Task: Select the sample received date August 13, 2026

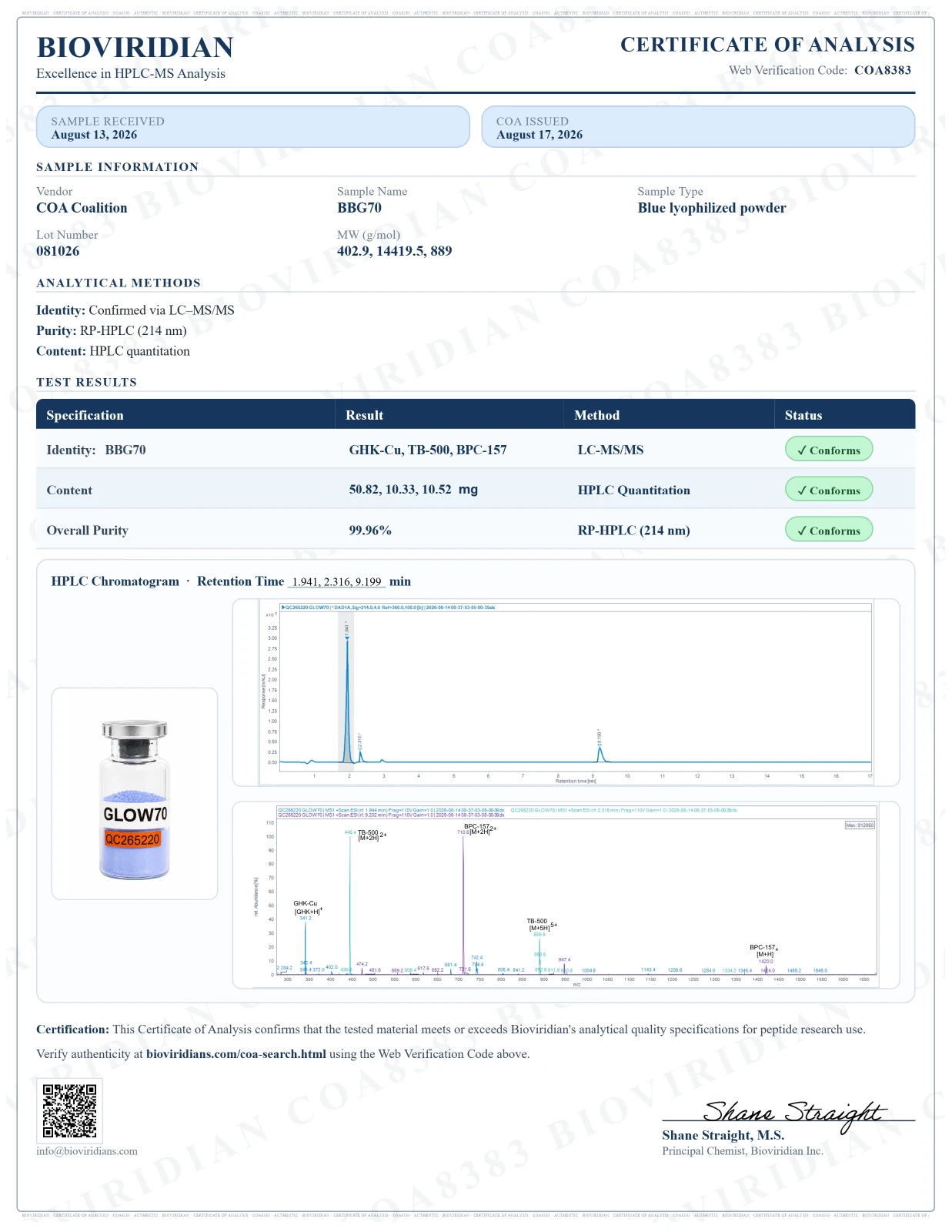Action: (x=94, y=135)
